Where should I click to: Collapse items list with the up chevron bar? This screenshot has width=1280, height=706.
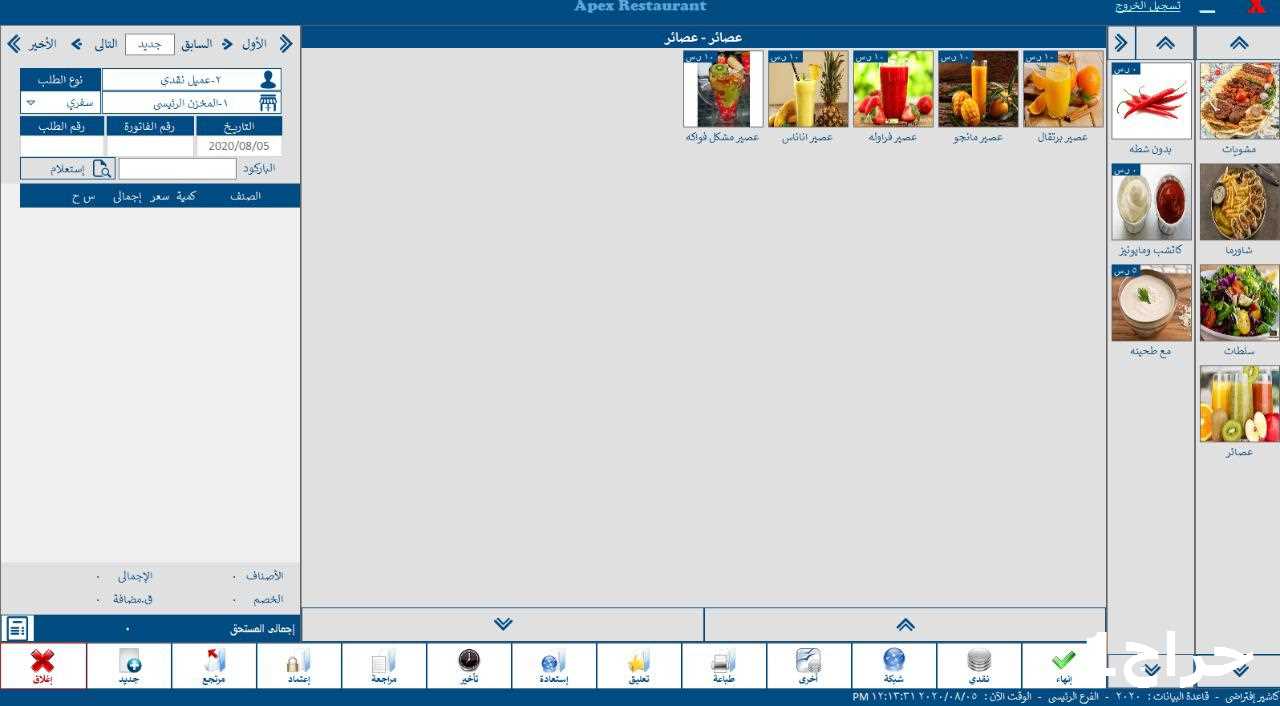click(905, 624)
